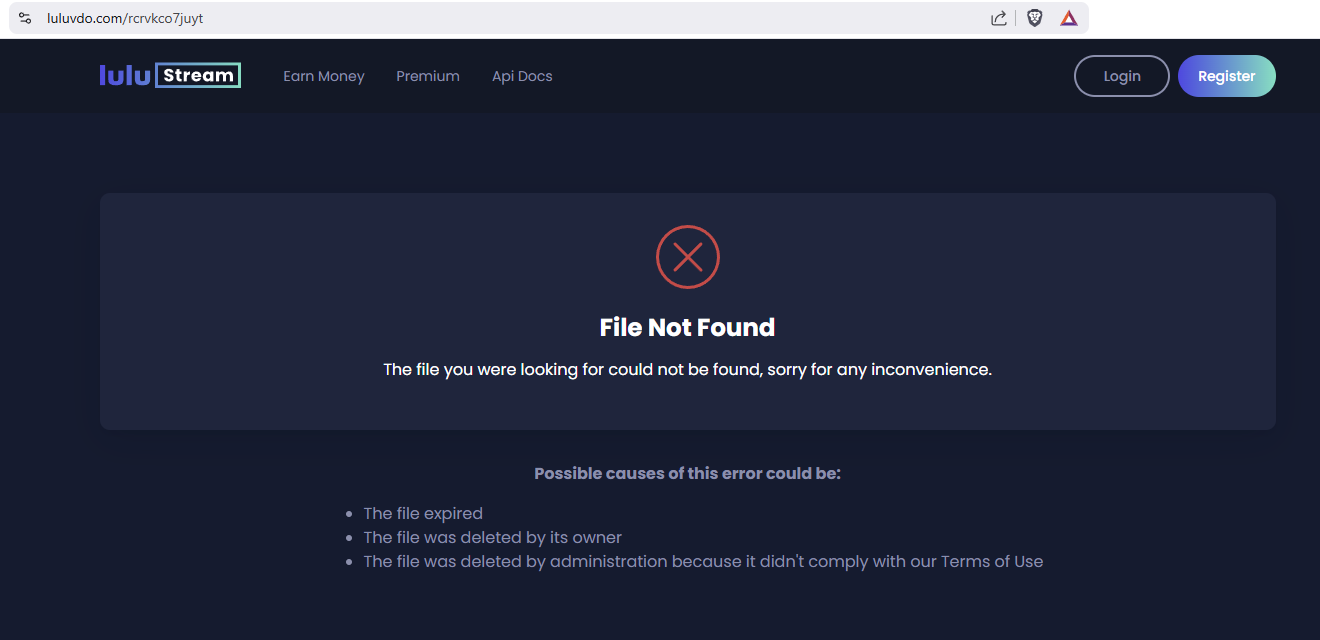Viewport: 1320px width, 640px height.
Task: Click the purple 'lulu' logo text
Action: [x=125, y=76]
